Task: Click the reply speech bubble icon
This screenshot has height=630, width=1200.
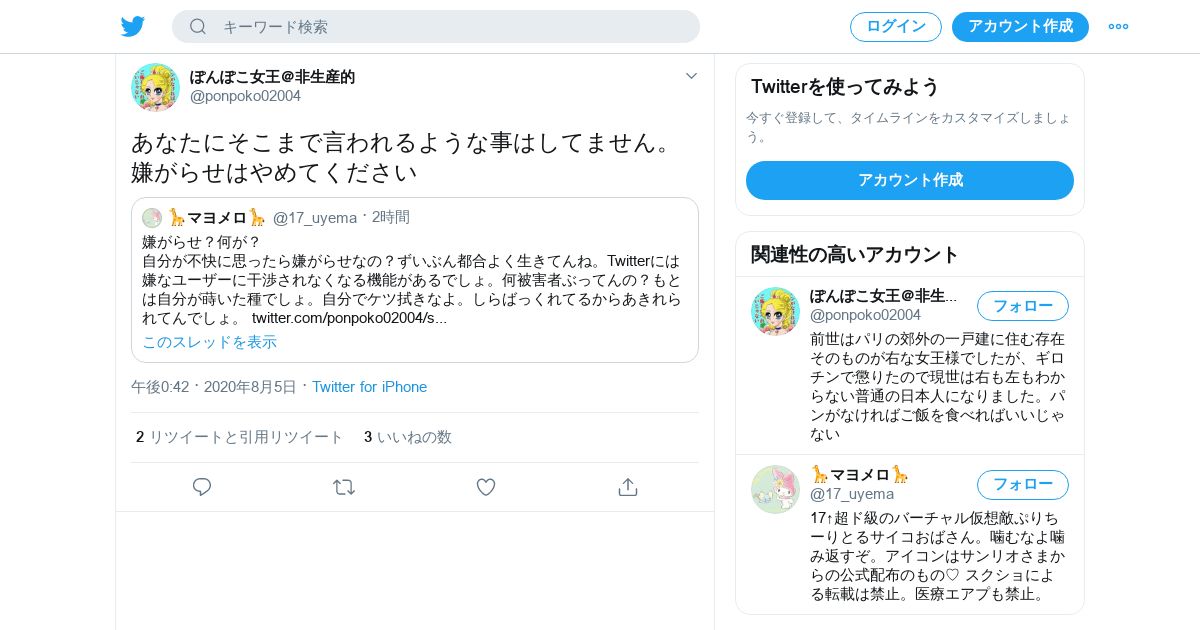Action: [202, 487]
